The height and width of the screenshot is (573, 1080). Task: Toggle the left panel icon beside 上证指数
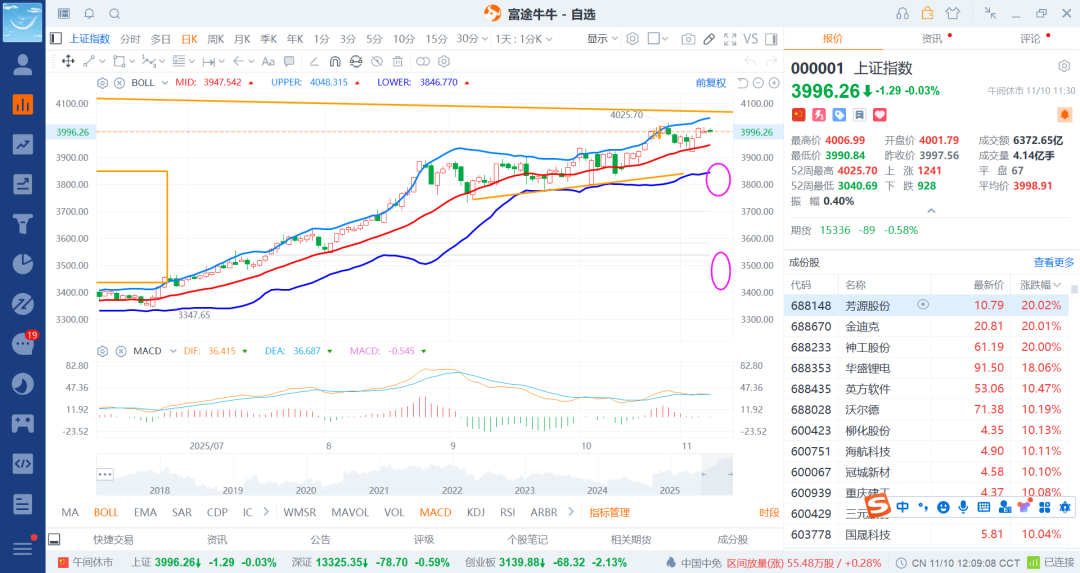[x=56, y=39]
